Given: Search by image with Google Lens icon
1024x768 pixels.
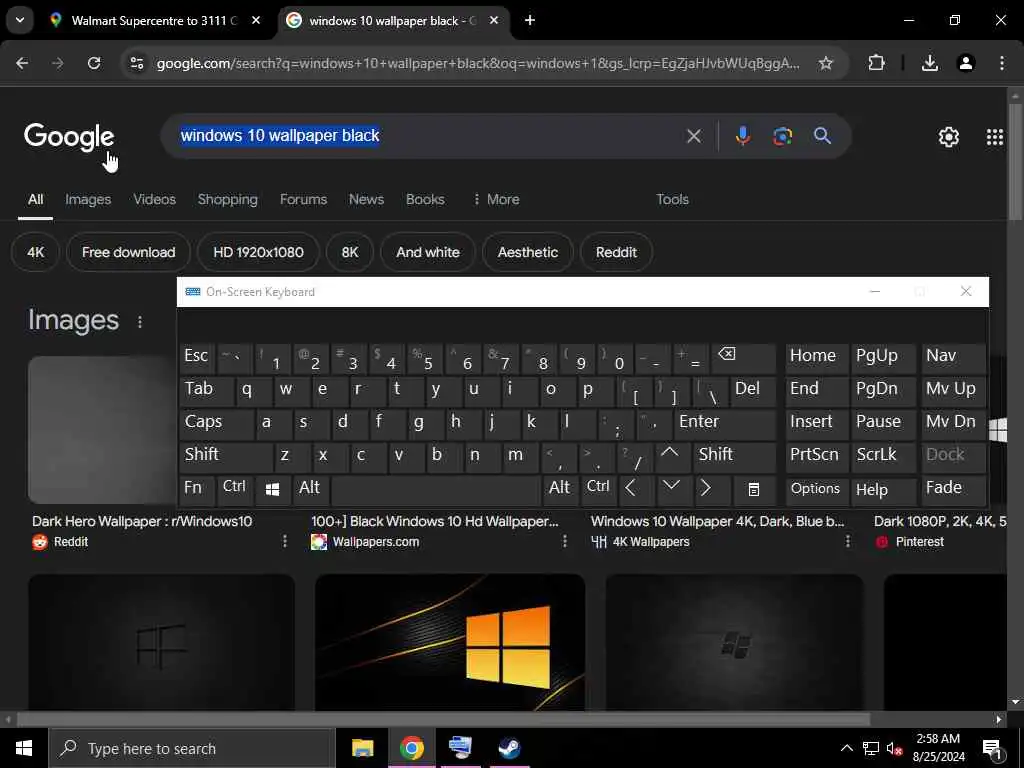Looking at the screenshot, I should click(782, 136).
